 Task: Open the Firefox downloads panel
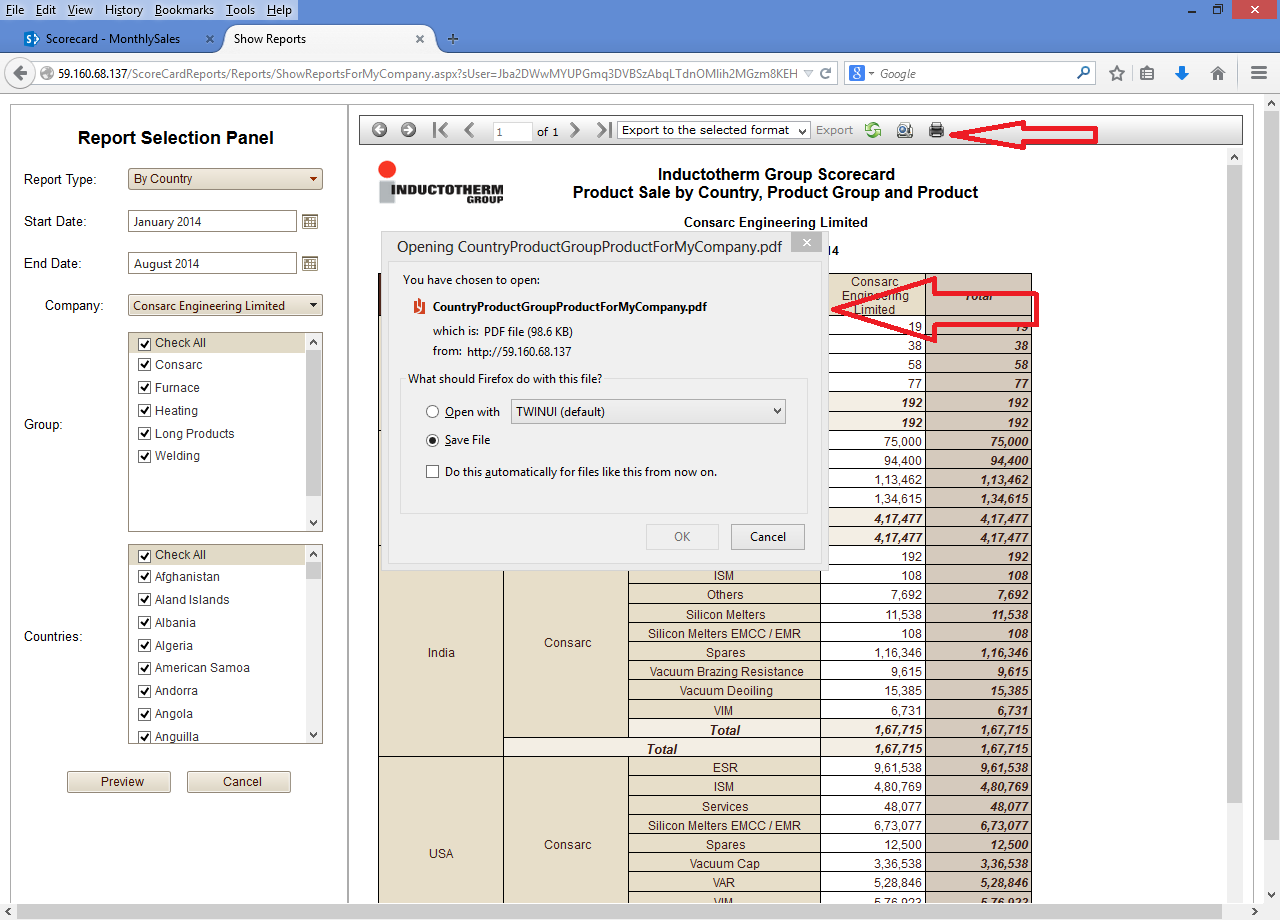[x=1182, y=73]
